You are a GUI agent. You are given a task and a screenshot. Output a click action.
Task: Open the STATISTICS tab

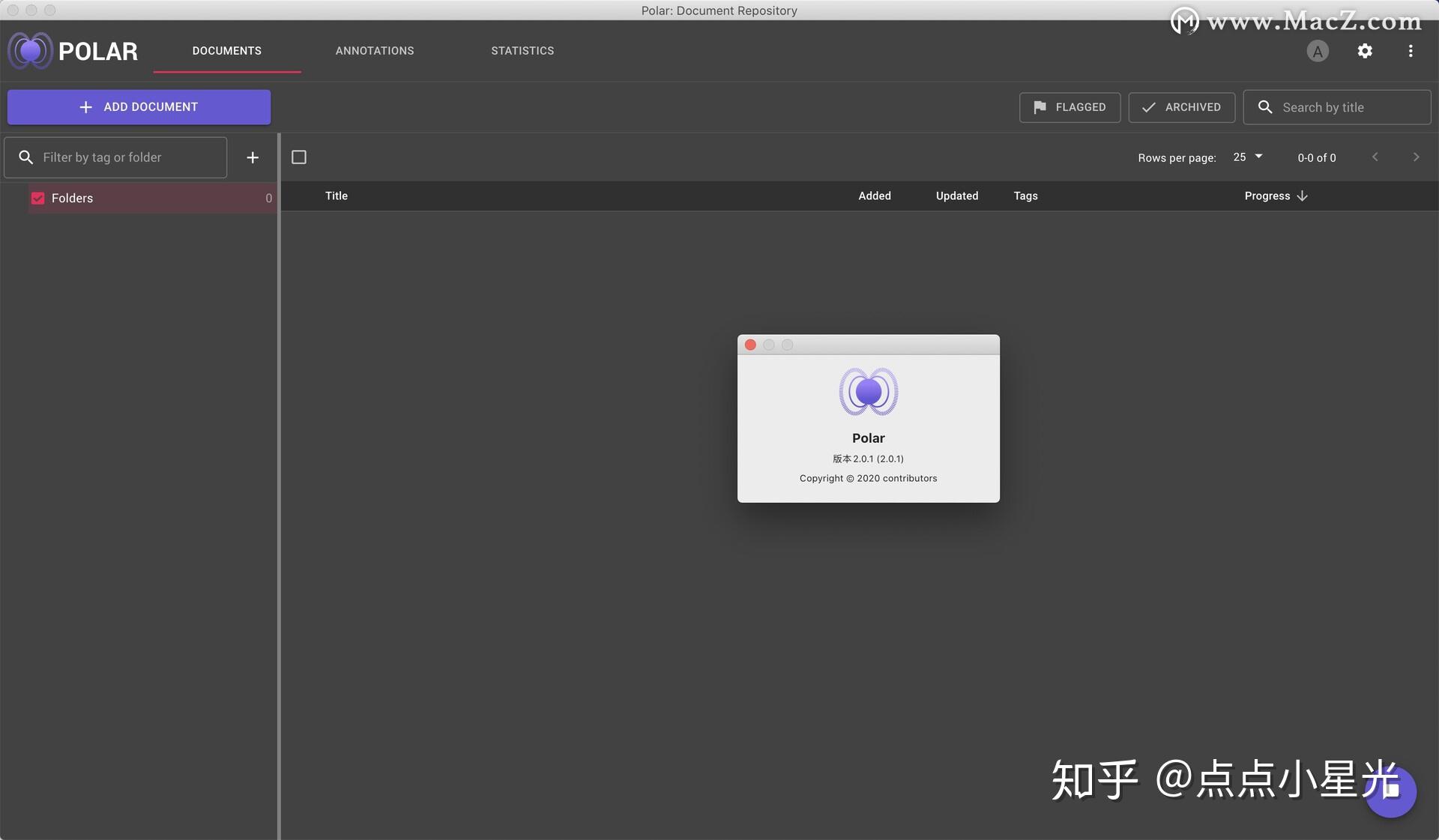point(522,50)
